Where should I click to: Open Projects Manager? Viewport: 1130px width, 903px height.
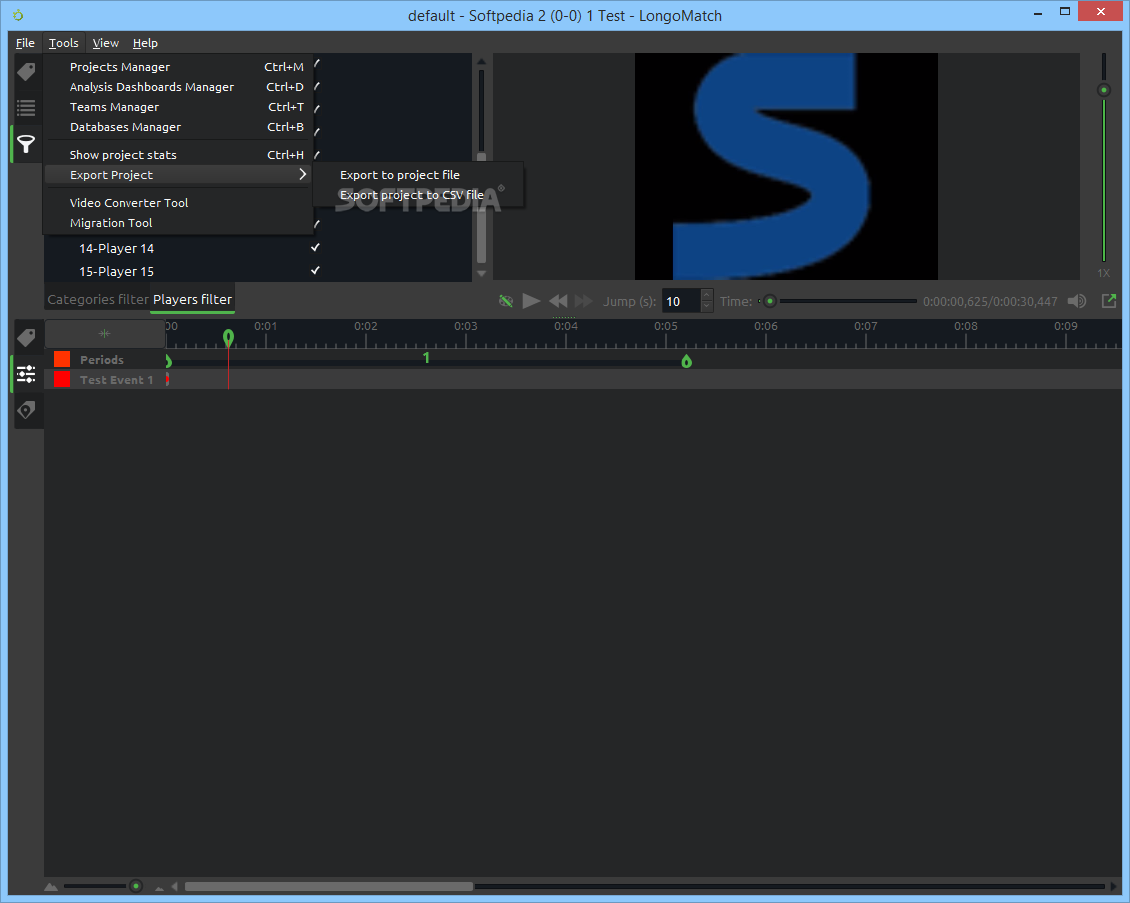tap(178, 67)
